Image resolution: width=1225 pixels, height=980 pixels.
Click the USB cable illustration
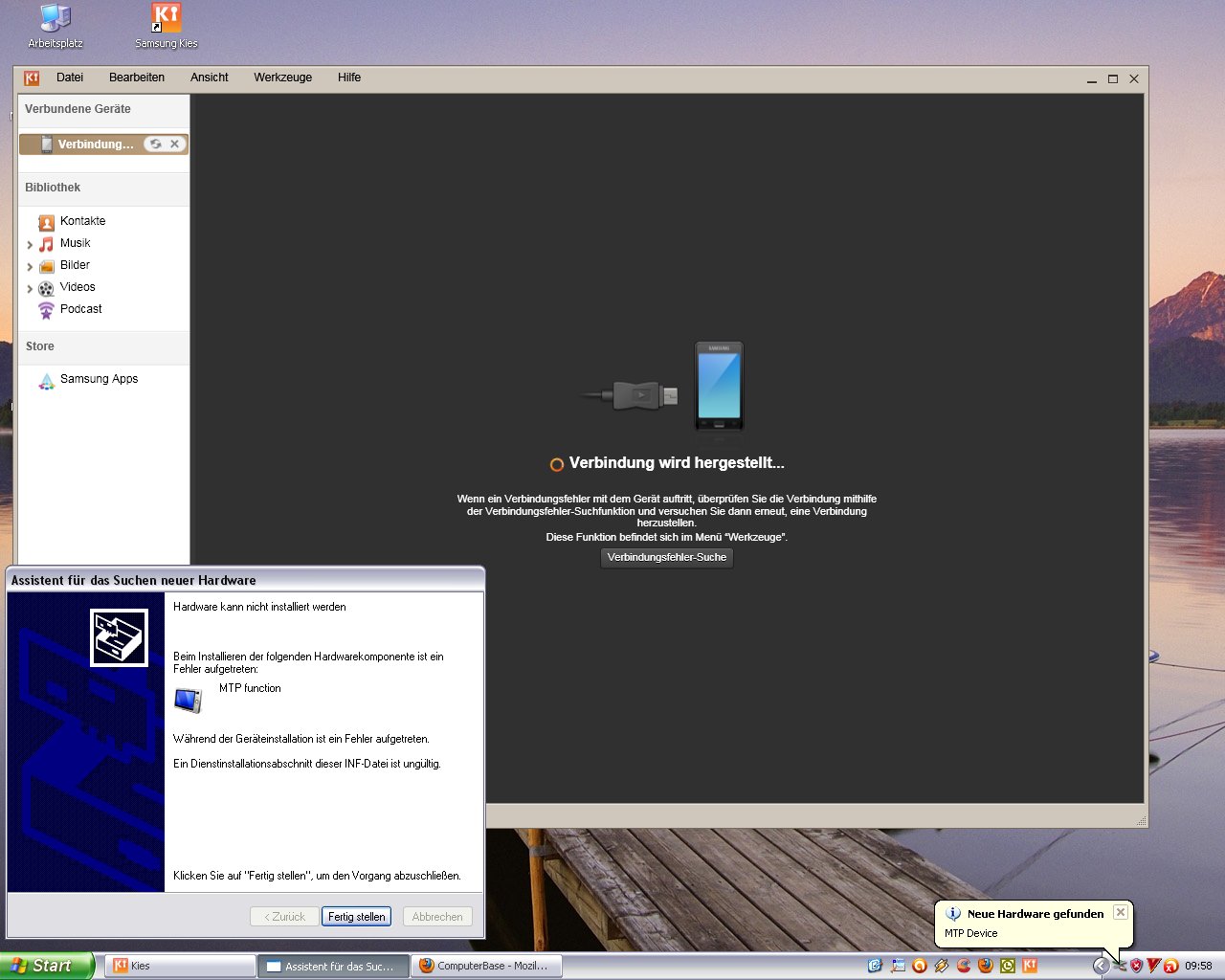tap(629, 394)
